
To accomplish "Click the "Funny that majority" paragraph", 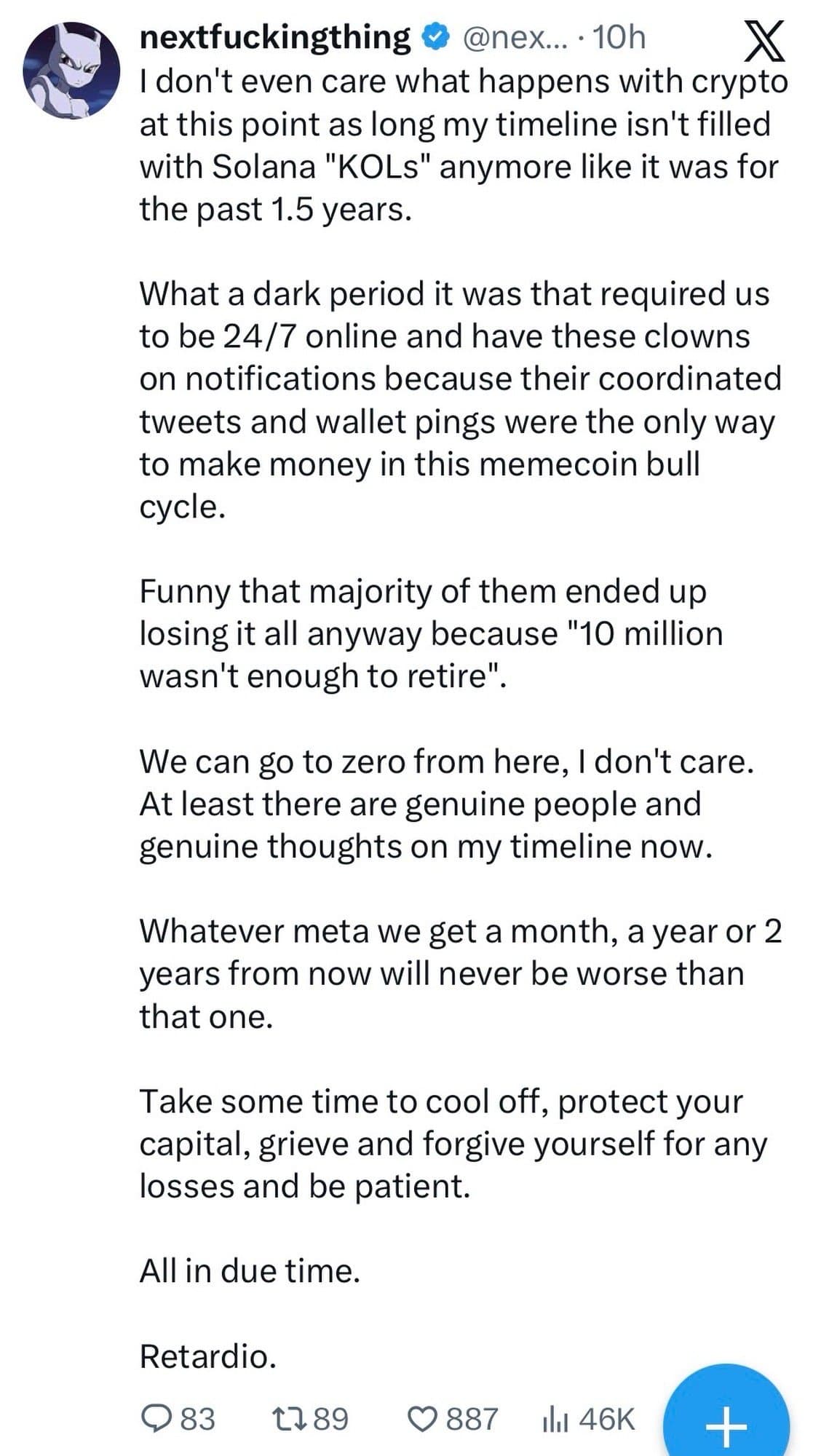I will [429, 633].
